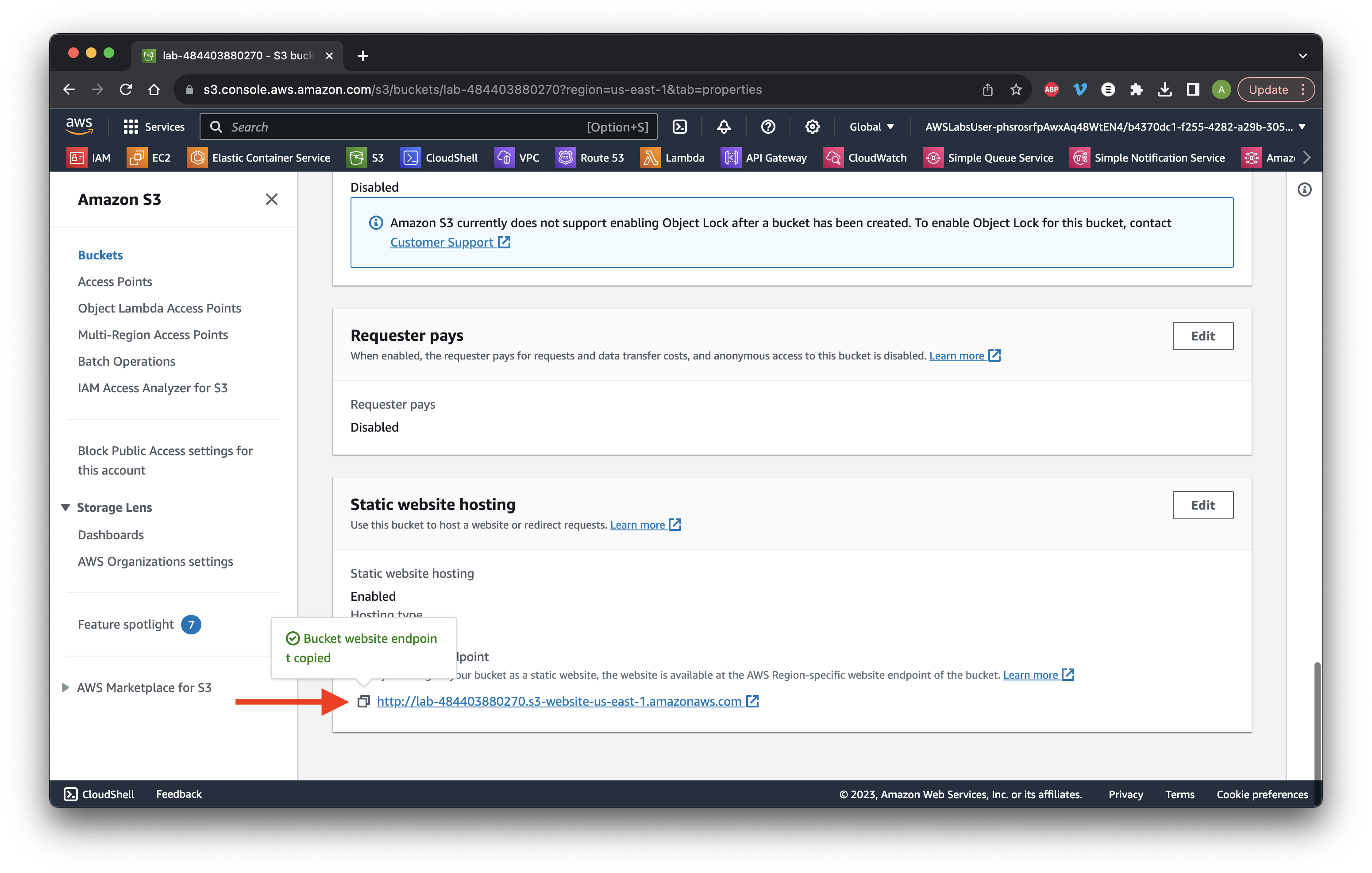Open Cookie preferences in footer

(1262, 794)
